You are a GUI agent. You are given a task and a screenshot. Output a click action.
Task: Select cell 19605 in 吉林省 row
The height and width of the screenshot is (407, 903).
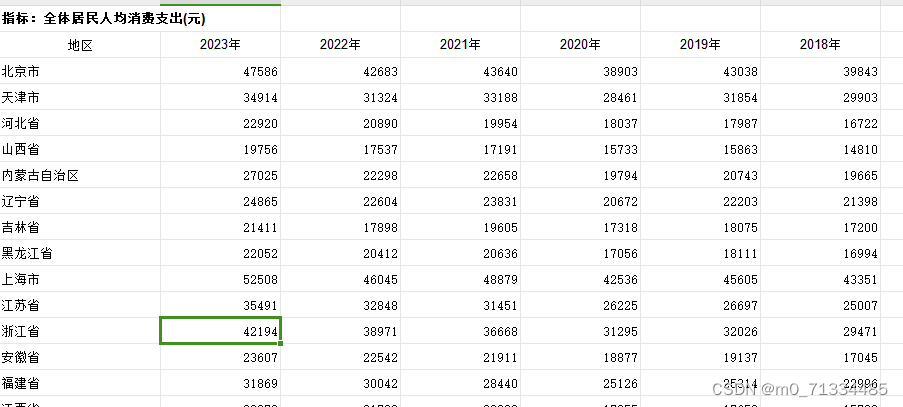[x=461, y=227]
